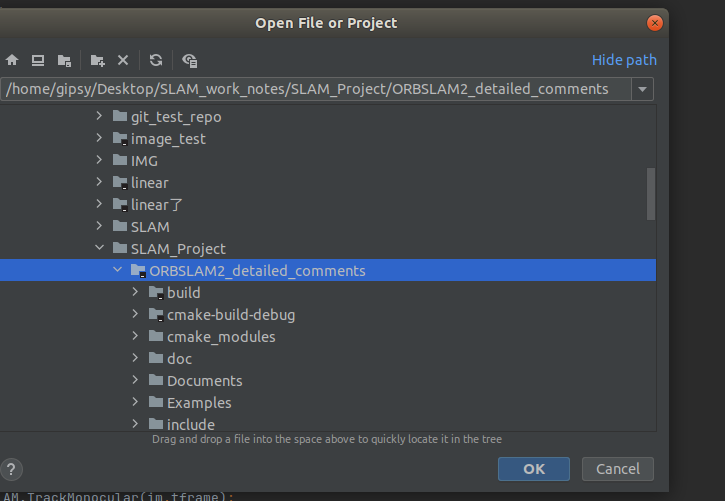Click the folder icon beside cmake_modules
Screen dimensions: 725x501
[x=156, y=336]
